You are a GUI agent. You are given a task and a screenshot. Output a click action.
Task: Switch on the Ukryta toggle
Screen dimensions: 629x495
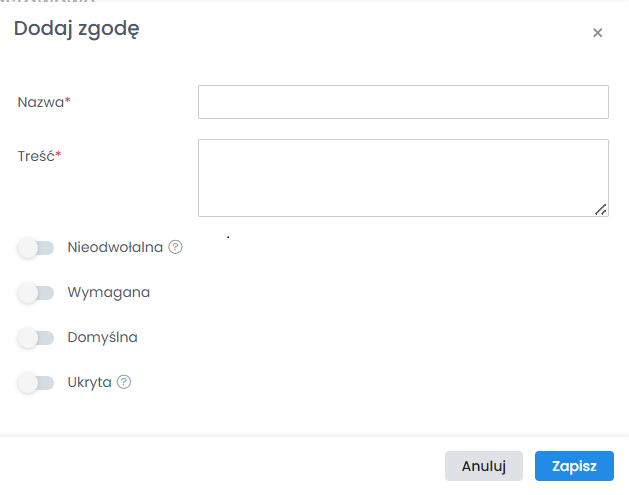click(36, 382)
